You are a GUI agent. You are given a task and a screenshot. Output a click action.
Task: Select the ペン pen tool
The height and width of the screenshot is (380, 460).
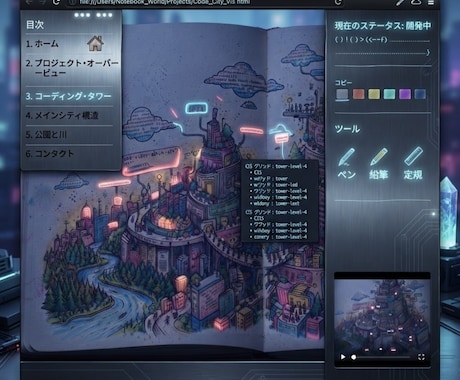[x=346, y=163]
